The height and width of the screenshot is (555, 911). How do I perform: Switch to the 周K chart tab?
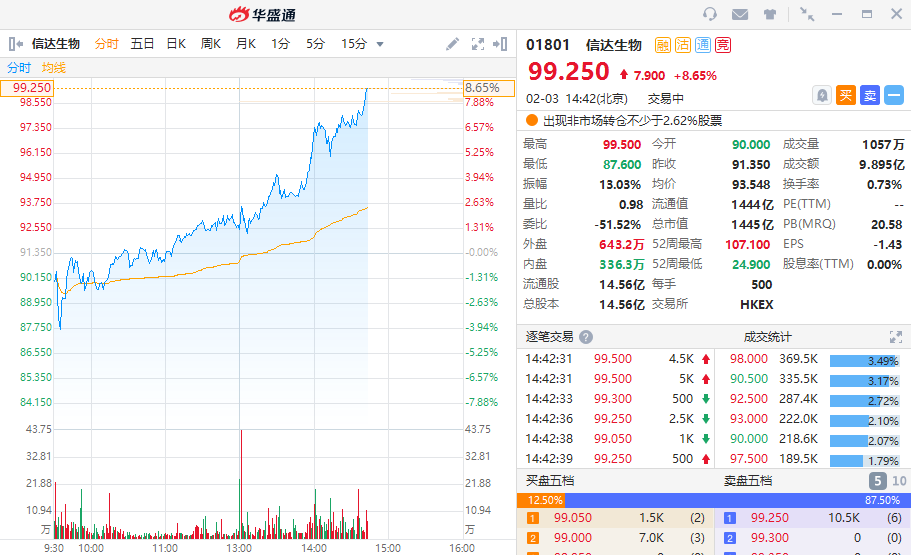pos(210,44)
